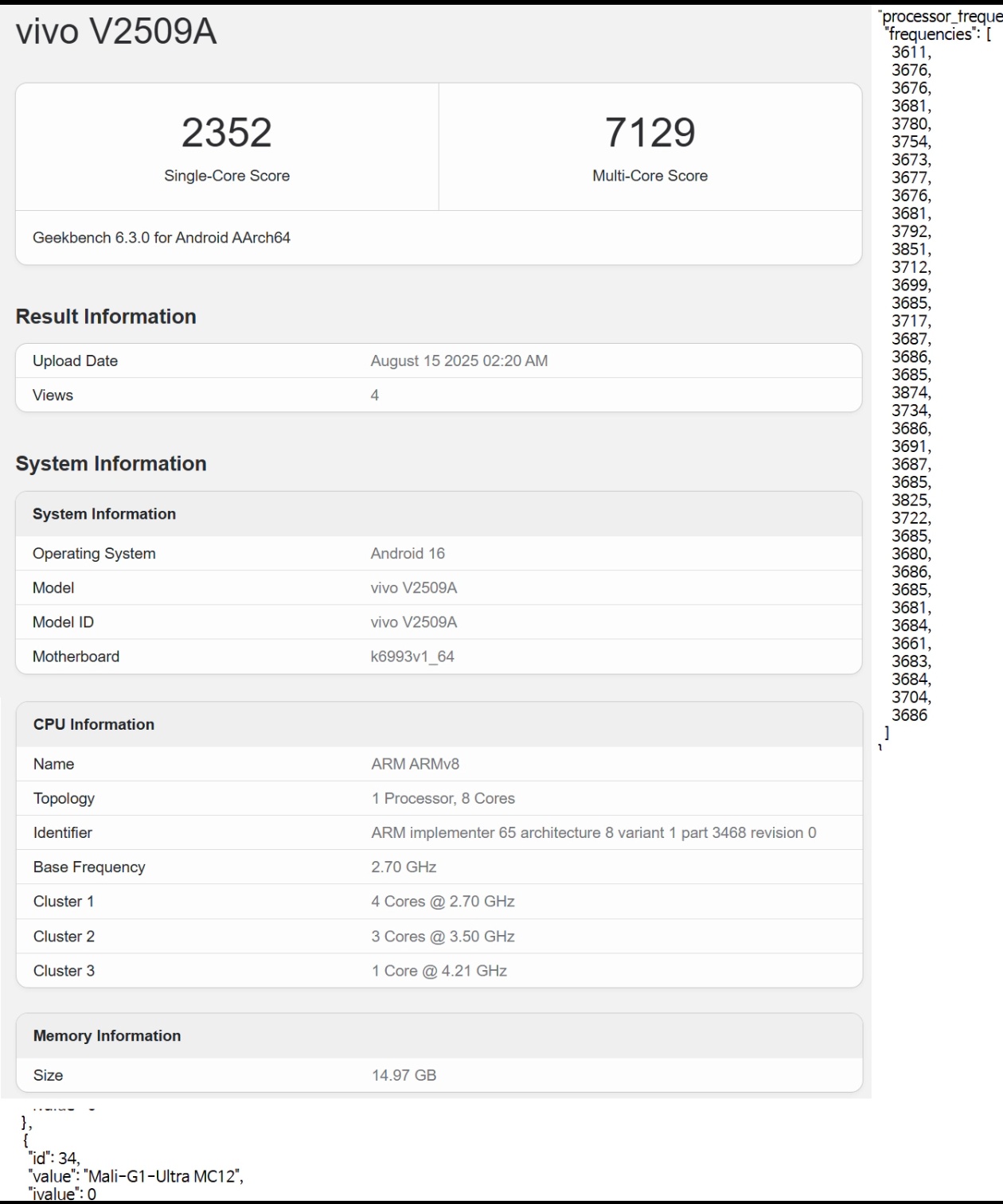Click the 7129 multi-core score

pyautogui.click(x=650, y=133)
